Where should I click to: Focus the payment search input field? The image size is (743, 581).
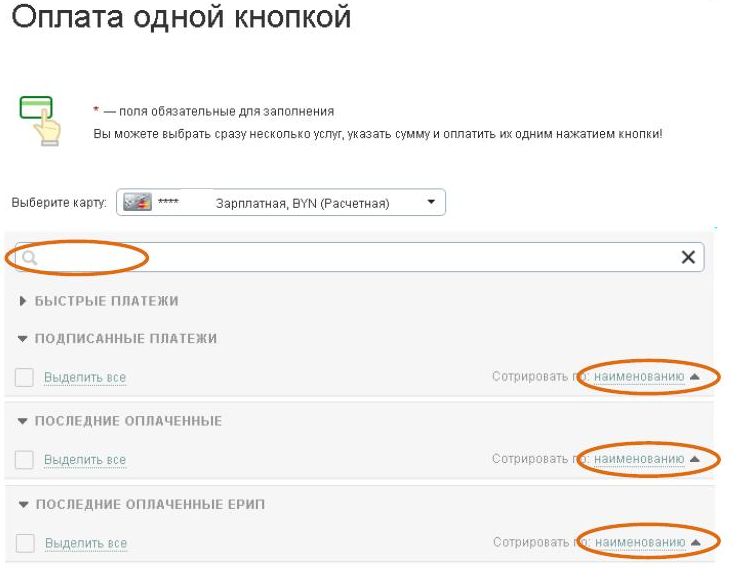(x=360, y=258)
